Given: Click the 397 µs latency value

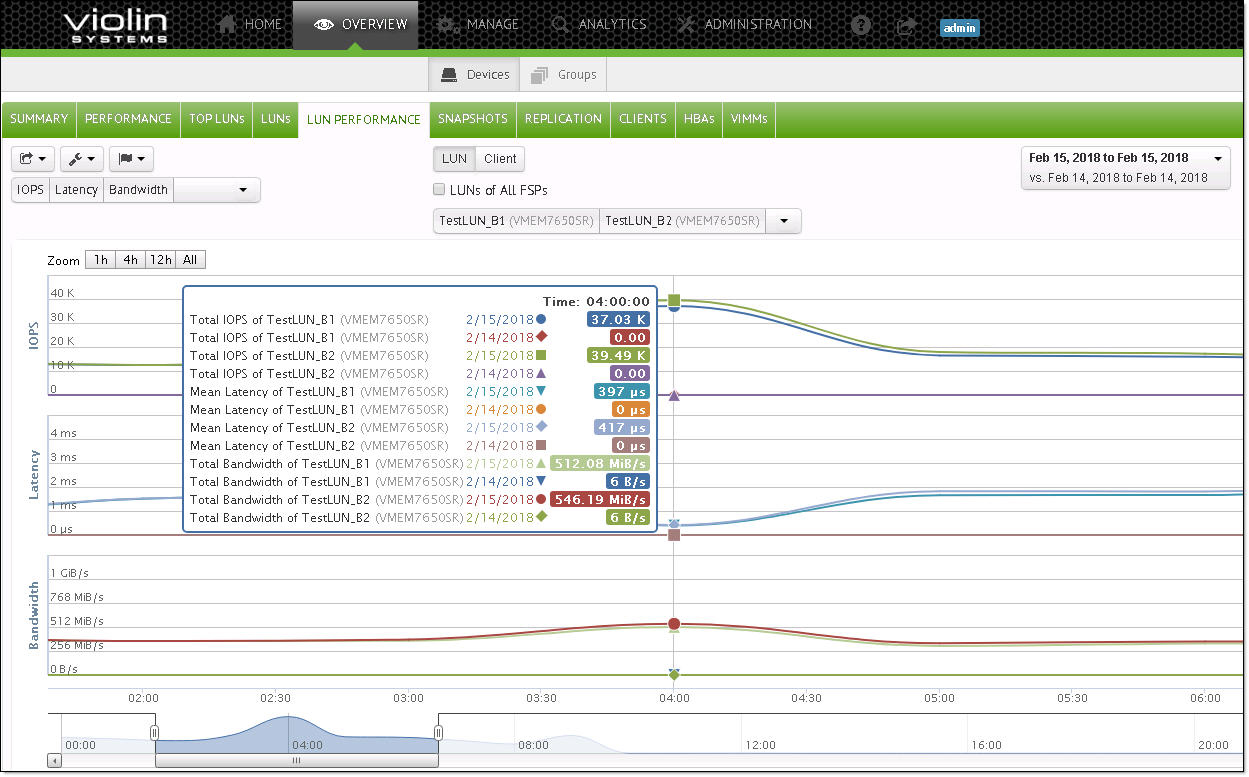Looking at the screenshot, I should (621, 391).
